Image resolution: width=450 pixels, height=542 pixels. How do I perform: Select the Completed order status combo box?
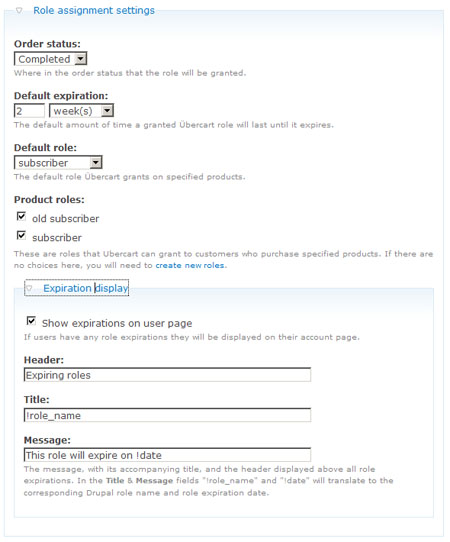tap(50, 59)
